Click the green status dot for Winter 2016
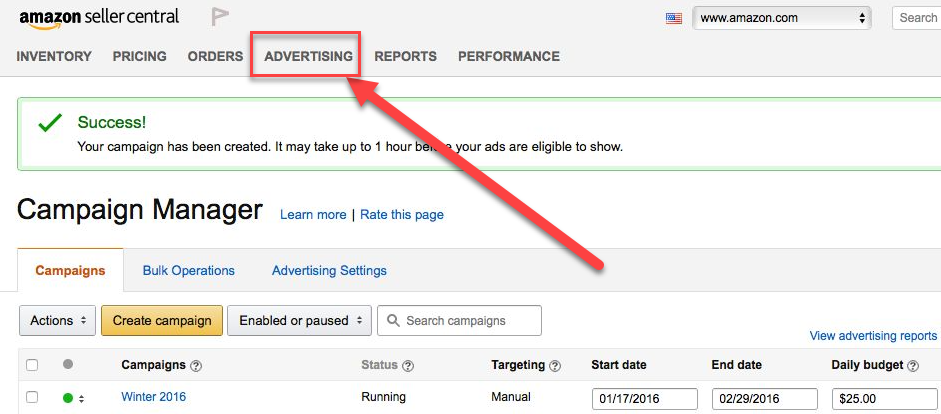Image resolution: width=941 pixels, height=414 pixels. pyautogui.click(x=68, y=398)
